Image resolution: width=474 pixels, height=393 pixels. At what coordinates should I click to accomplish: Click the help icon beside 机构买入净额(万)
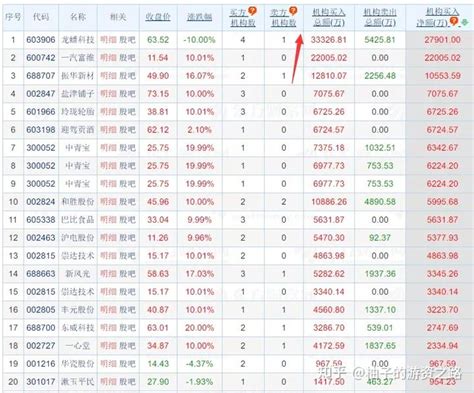coord(454,22)
